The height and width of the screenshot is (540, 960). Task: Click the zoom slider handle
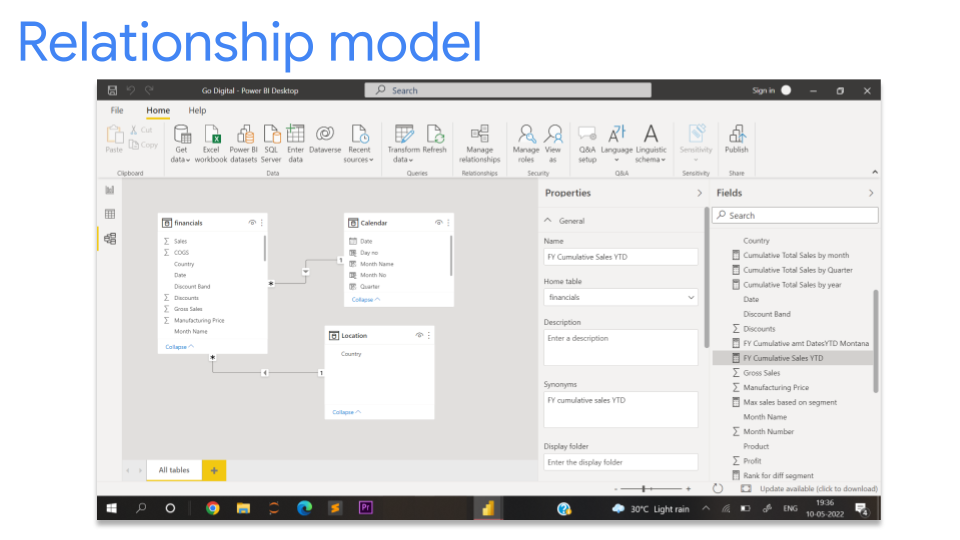[643, 489]
